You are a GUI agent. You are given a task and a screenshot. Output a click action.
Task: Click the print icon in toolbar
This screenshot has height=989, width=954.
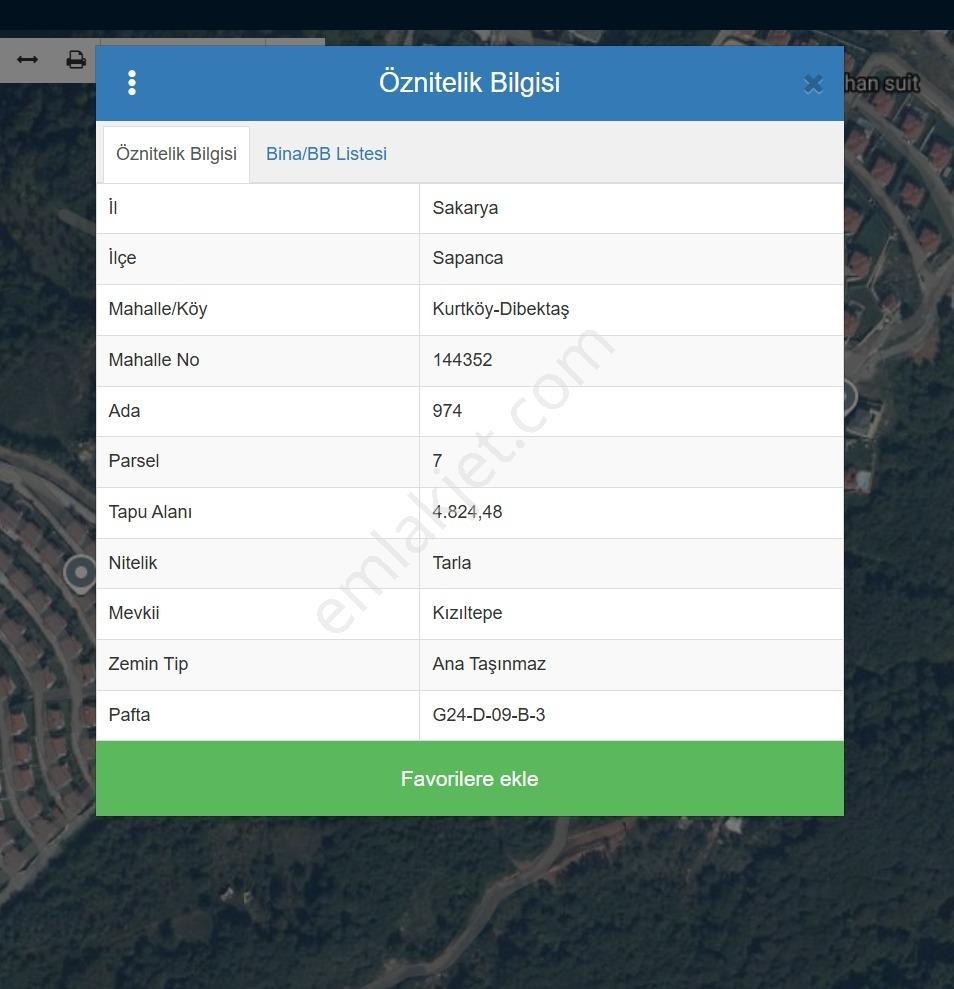pyautogui.click(x=76, y=60)
